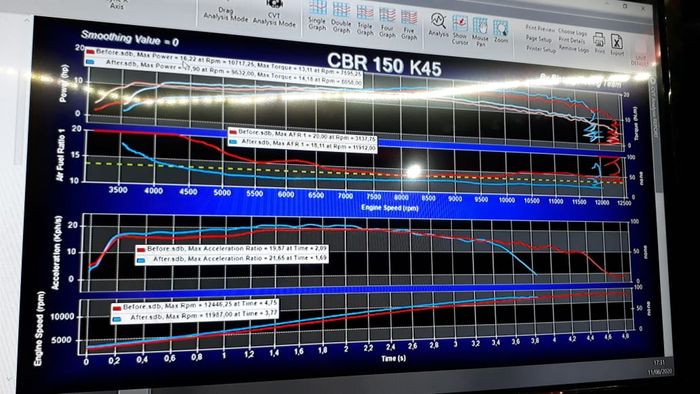Click the 3500 rpm tick label
Viewport: 700px width, 394px height.
[x=118, y=190]
